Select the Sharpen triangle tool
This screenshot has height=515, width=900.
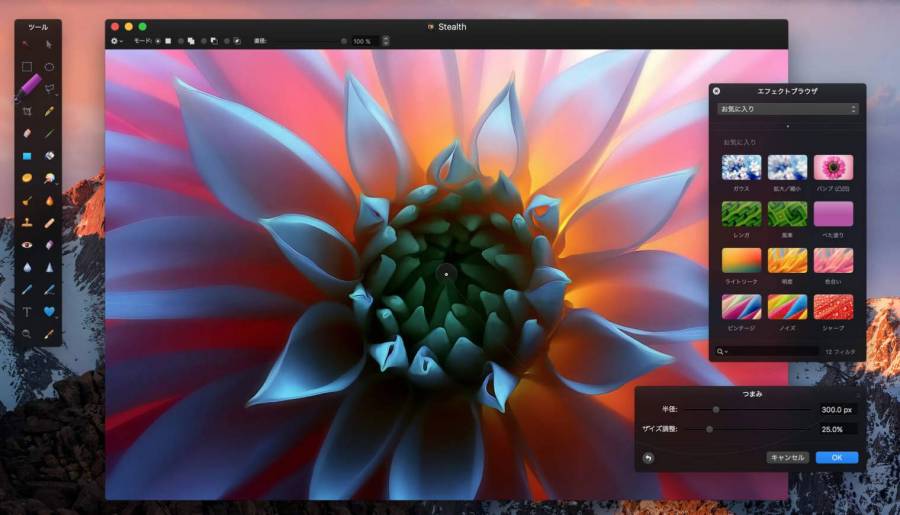click(x=49, y=267)
